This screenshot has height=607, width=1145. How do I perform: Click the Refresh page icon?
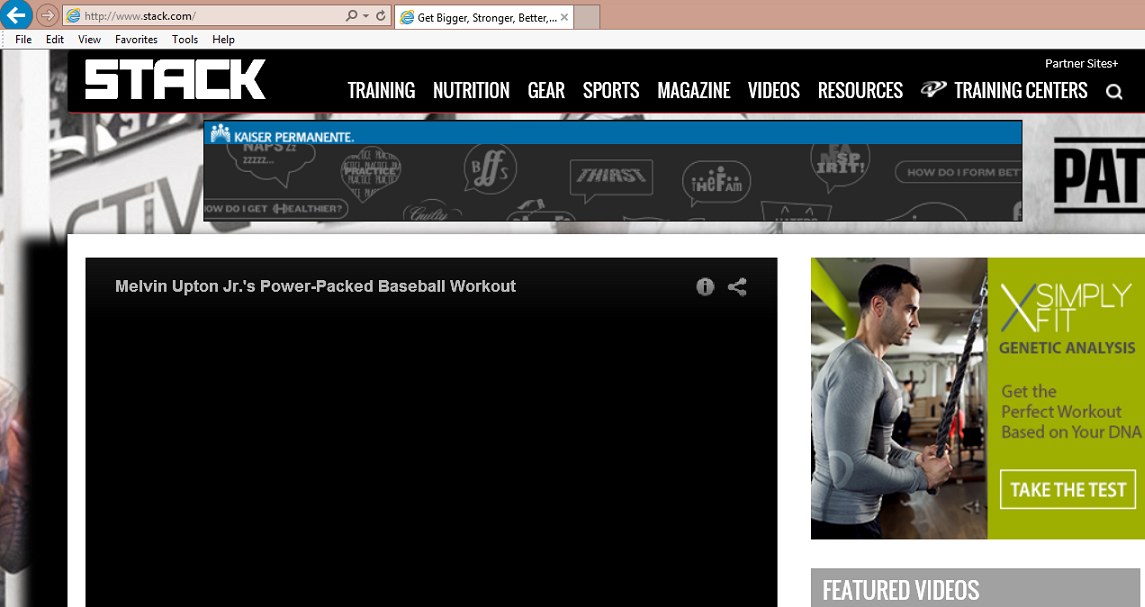pos(381,16)
